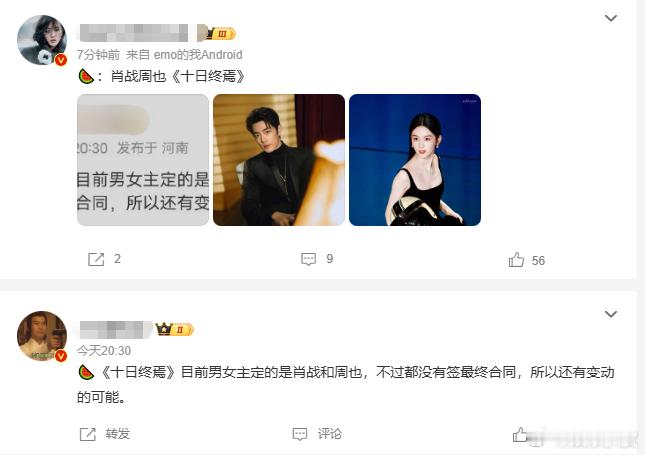This screenshot has height=455, width=645.
Task: Click the 评论 comment icon on second post
Action: (x=299, y=434)
